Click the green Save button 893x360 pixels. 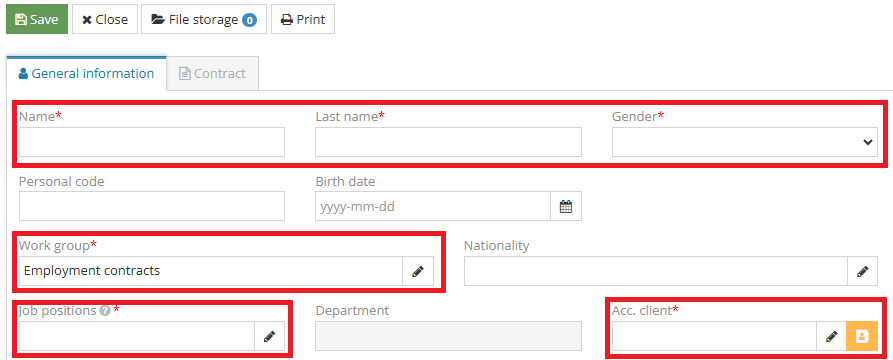click(x=37, y=19)
